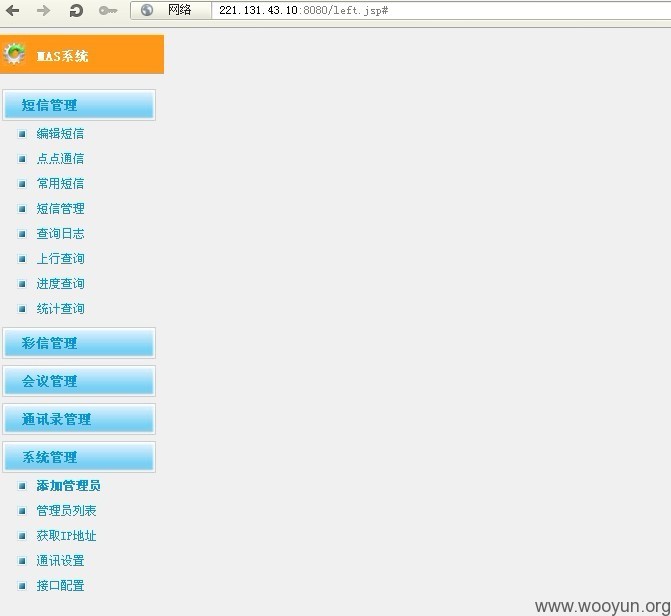
Task: Open the 常用短信 link
Action: pyautogui.click(x=60, y=184)
